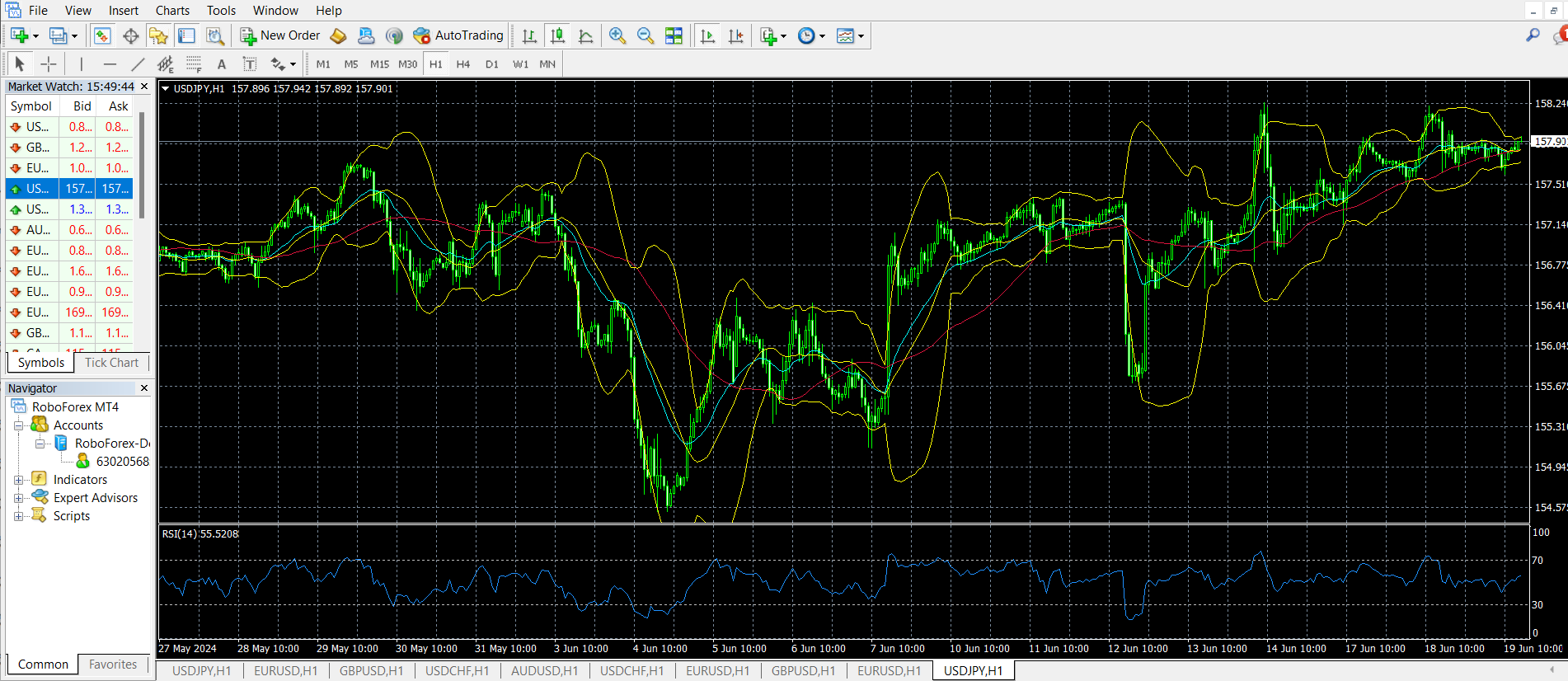The height and width of the screenshot is (681, 1568).
Task: Open the Periods clock dropdown arrow
Action: tap(822, 36)
